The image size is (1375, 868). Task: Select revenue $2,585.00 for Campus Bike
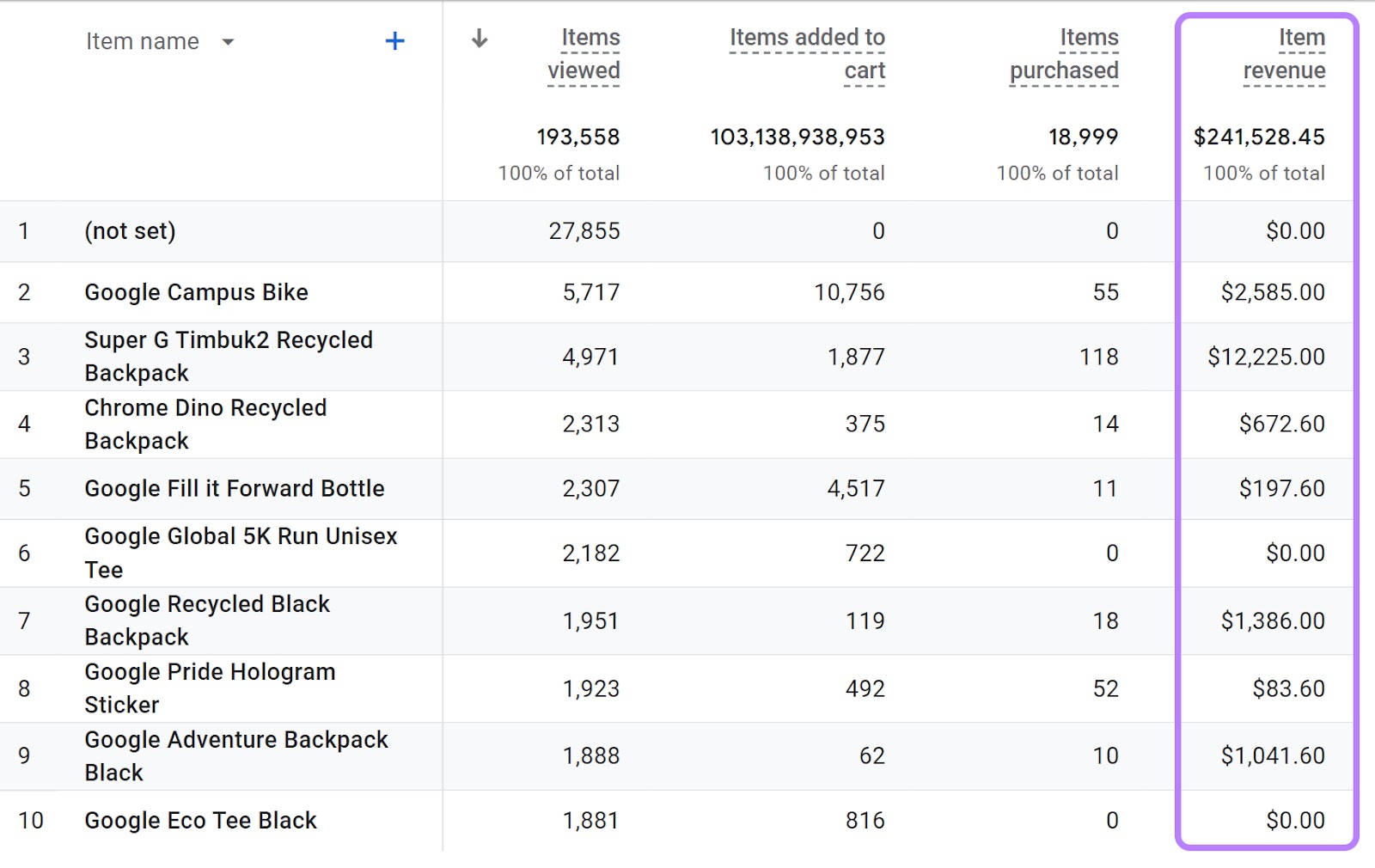(x=1273, y=292)
